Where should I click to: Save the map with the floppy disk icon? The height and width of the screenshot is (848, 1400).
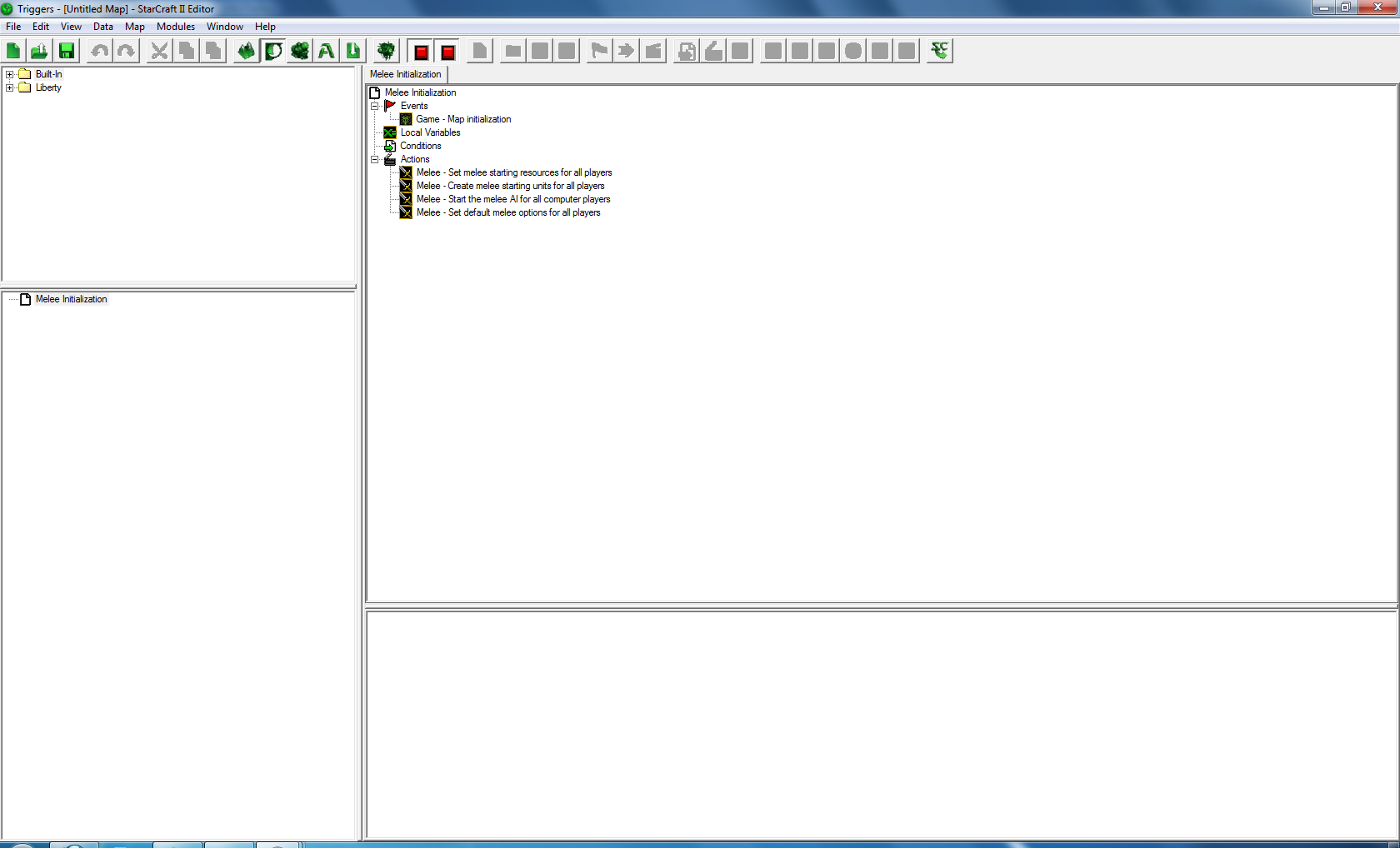67,51
